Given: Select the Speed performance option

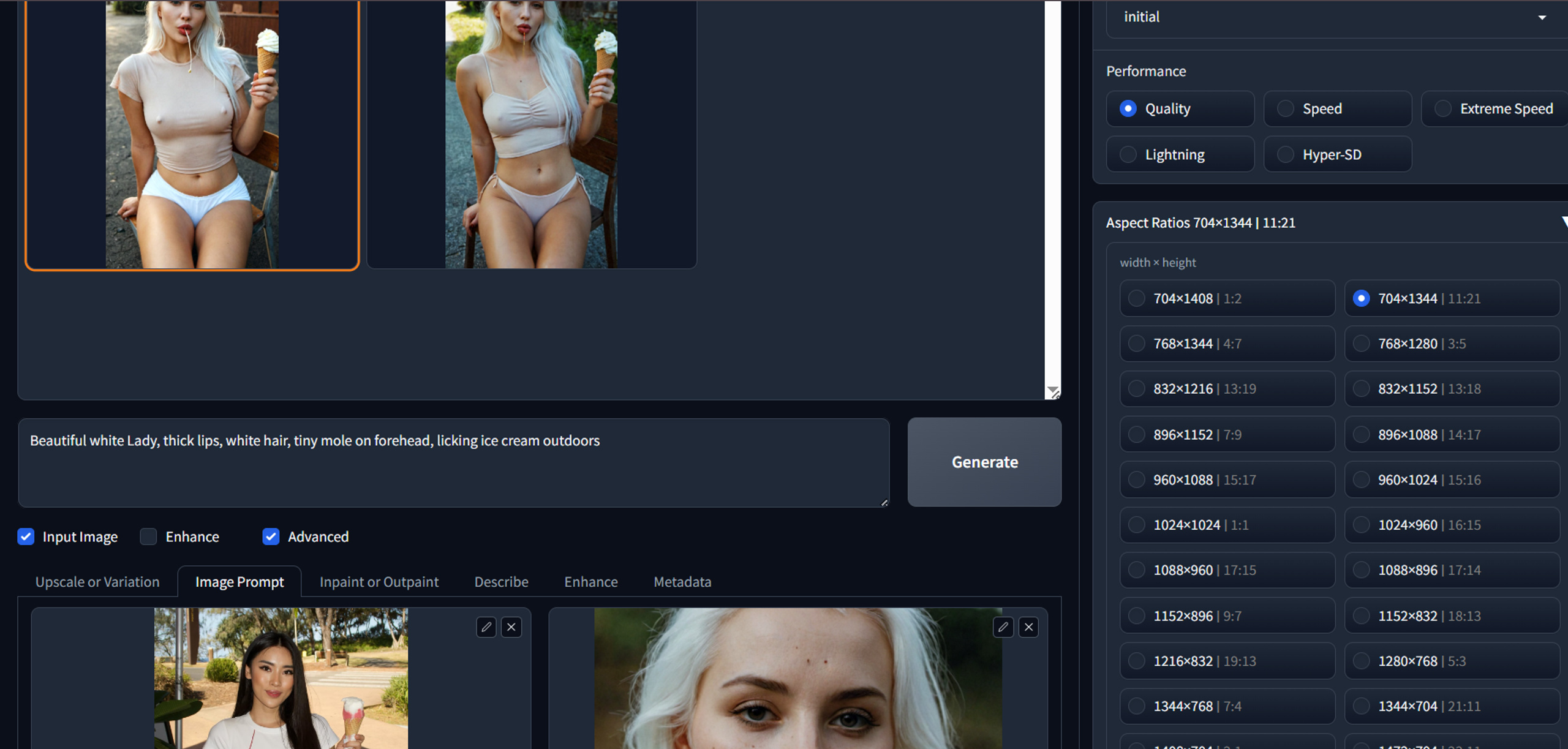Looking at the screenshot, I should tap(1338, 108).
